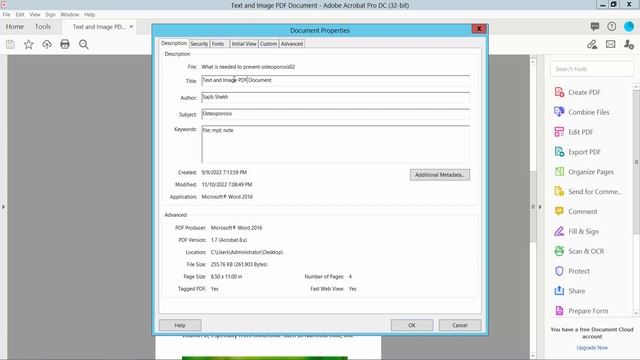Click the Additional Metadata button
Viewport: 640px width, 360px height.
[440, 175]
